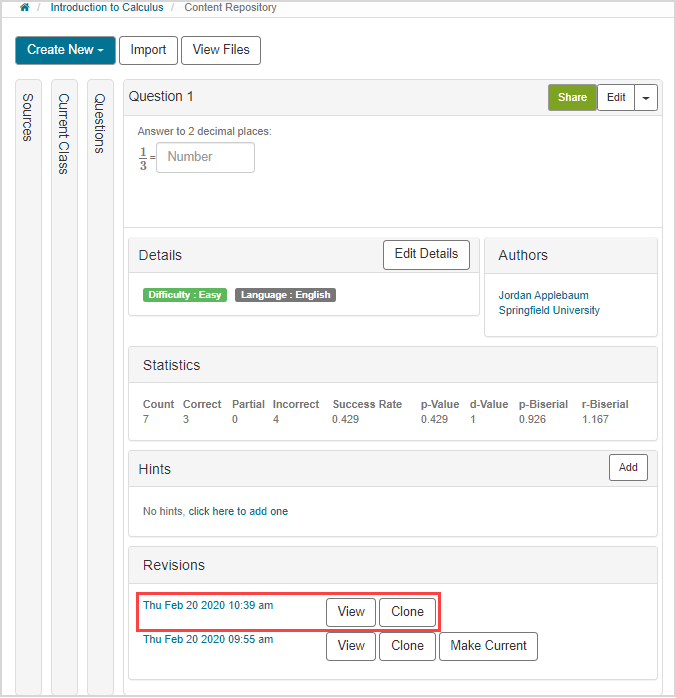Image resolution: width=676 pixels, height=698 pixels.
Task: Click the Edit Details button
Action: [x=426, y=254]
